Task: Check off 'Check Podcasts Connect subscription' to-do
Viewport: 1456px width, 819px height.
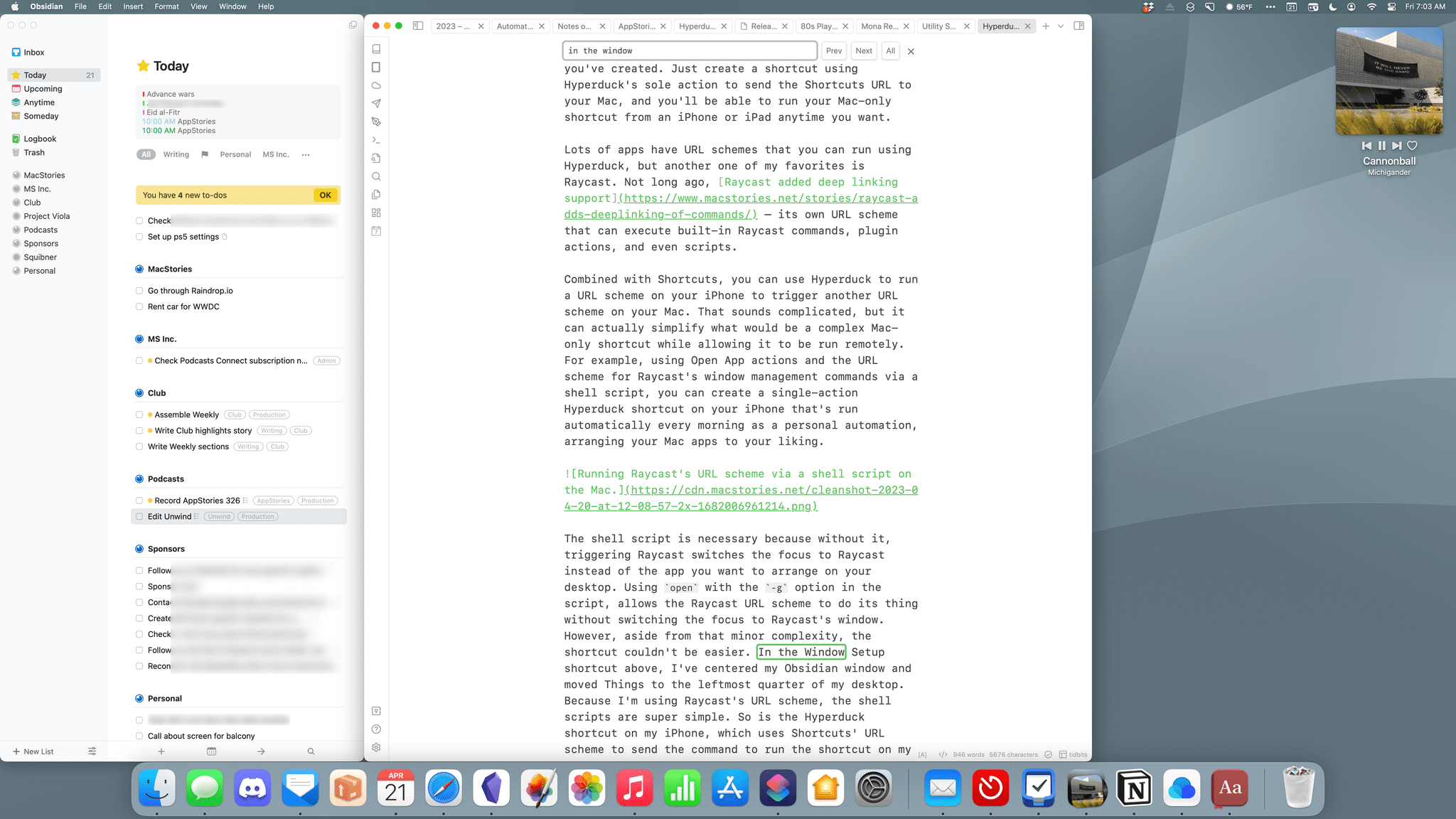Action: coord(139,360)
